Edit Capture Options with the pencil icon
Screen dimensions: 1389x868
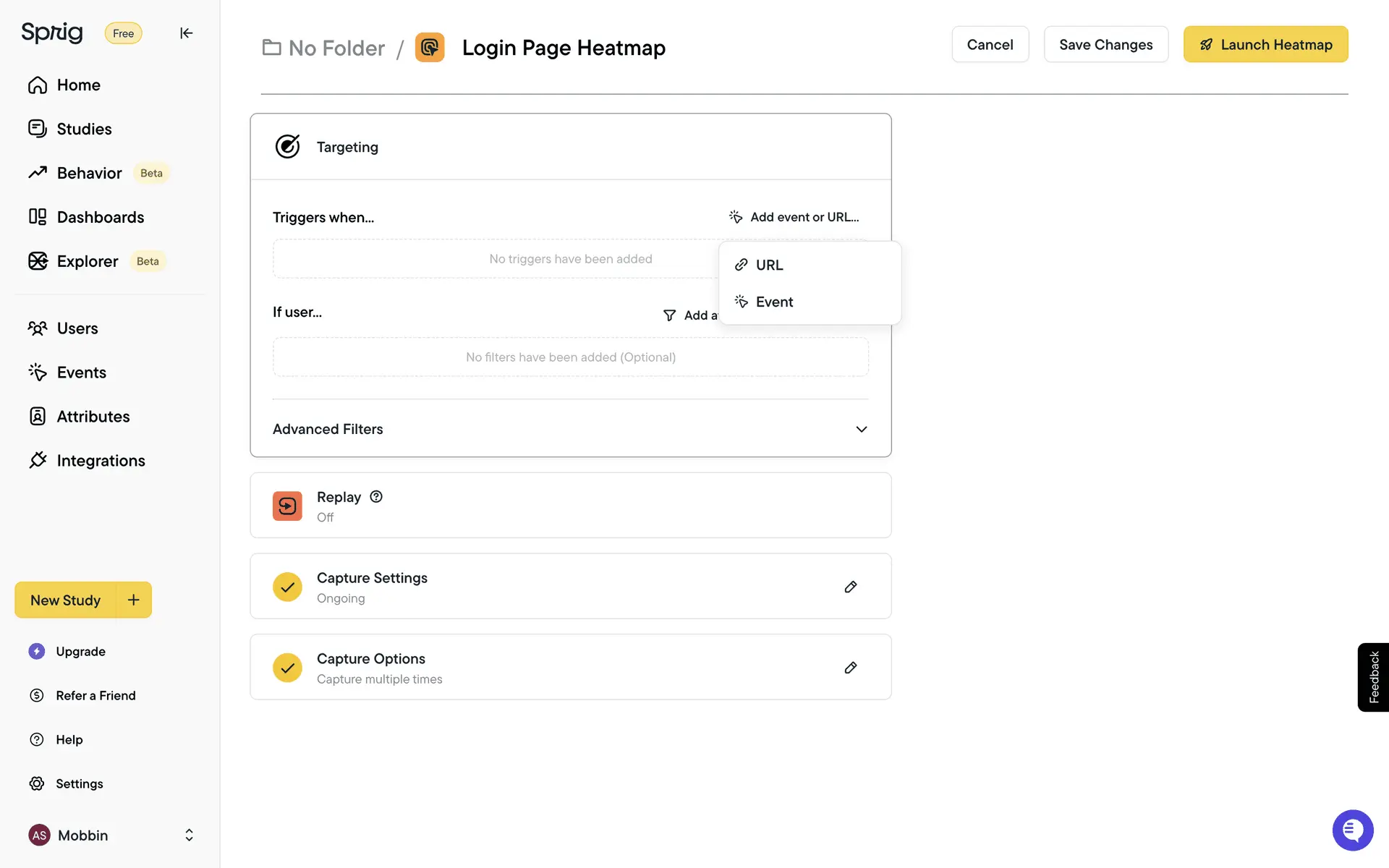pyautogui.click(x=851, y=668)
